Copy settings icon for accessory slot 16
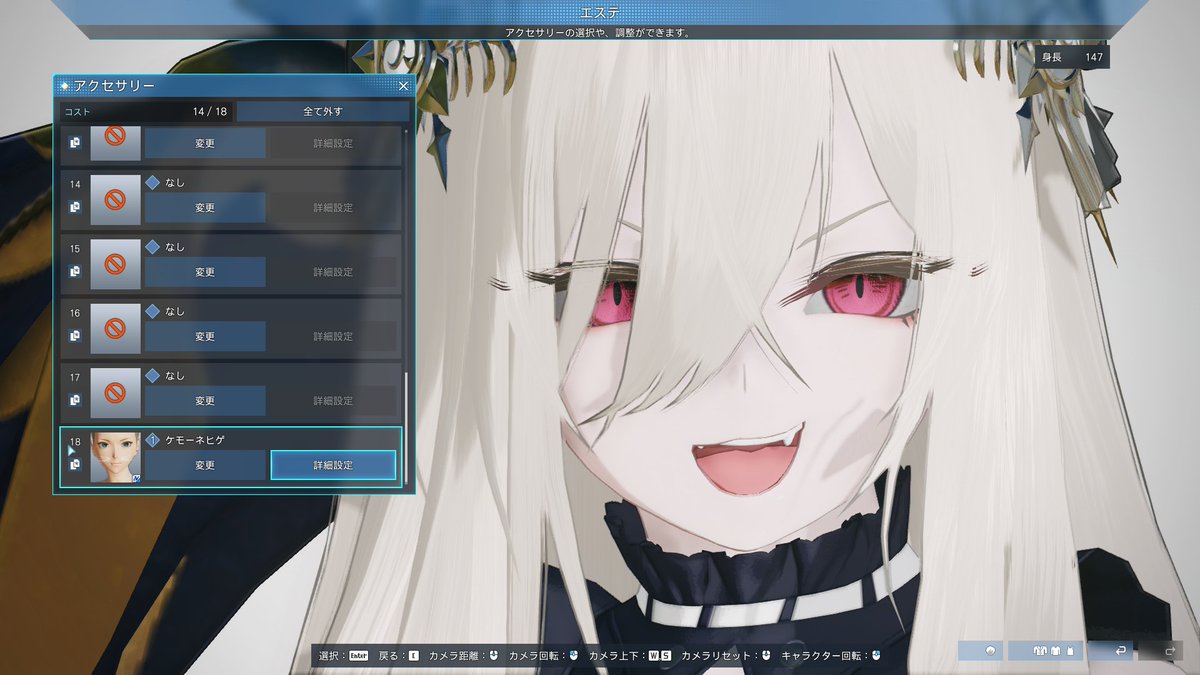The width and height of the screenshot is (1200, 675). [x=75, y=336]
